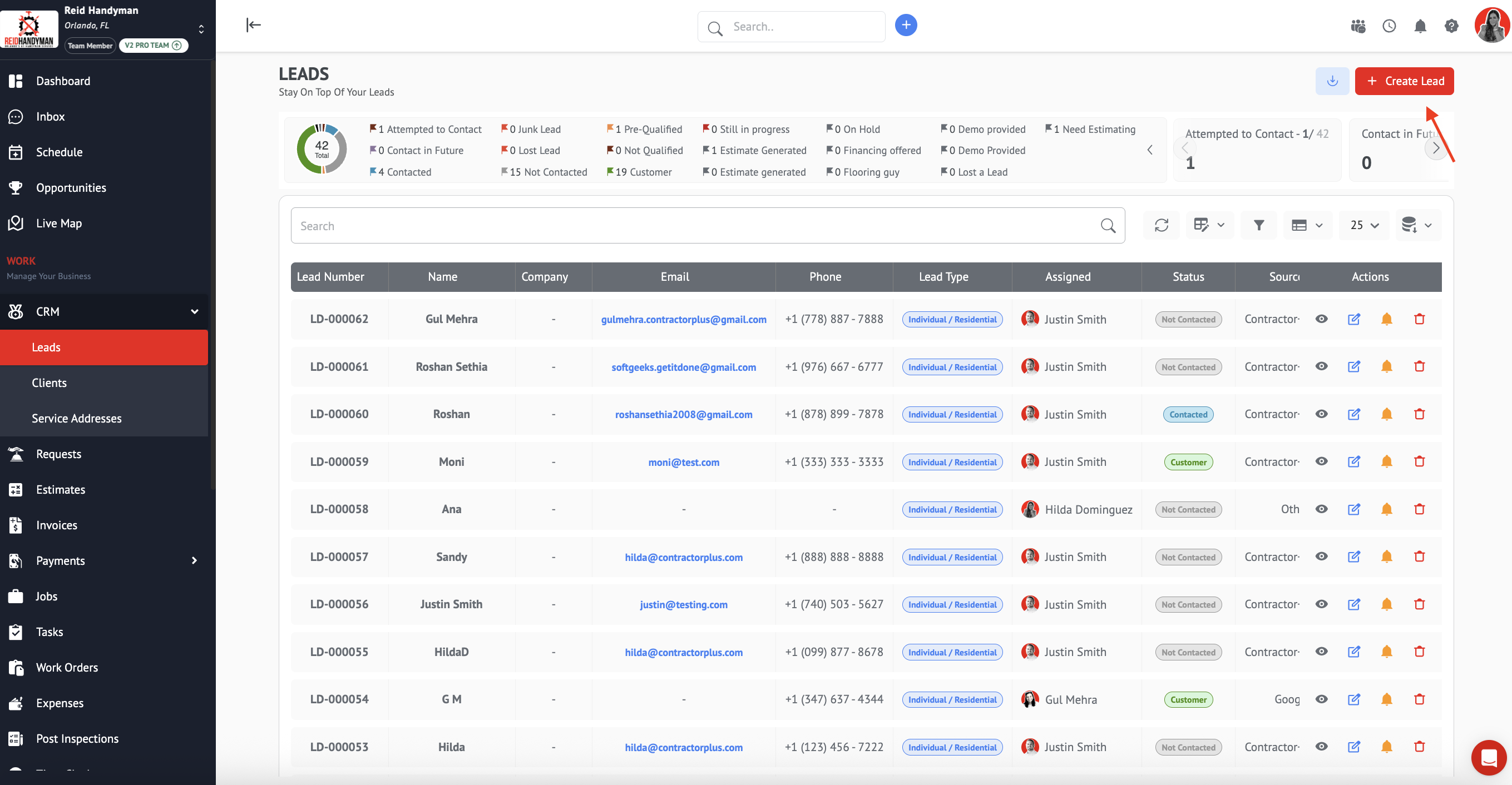Open email link gulmehra.contractorplus@gmail.com

683,320
